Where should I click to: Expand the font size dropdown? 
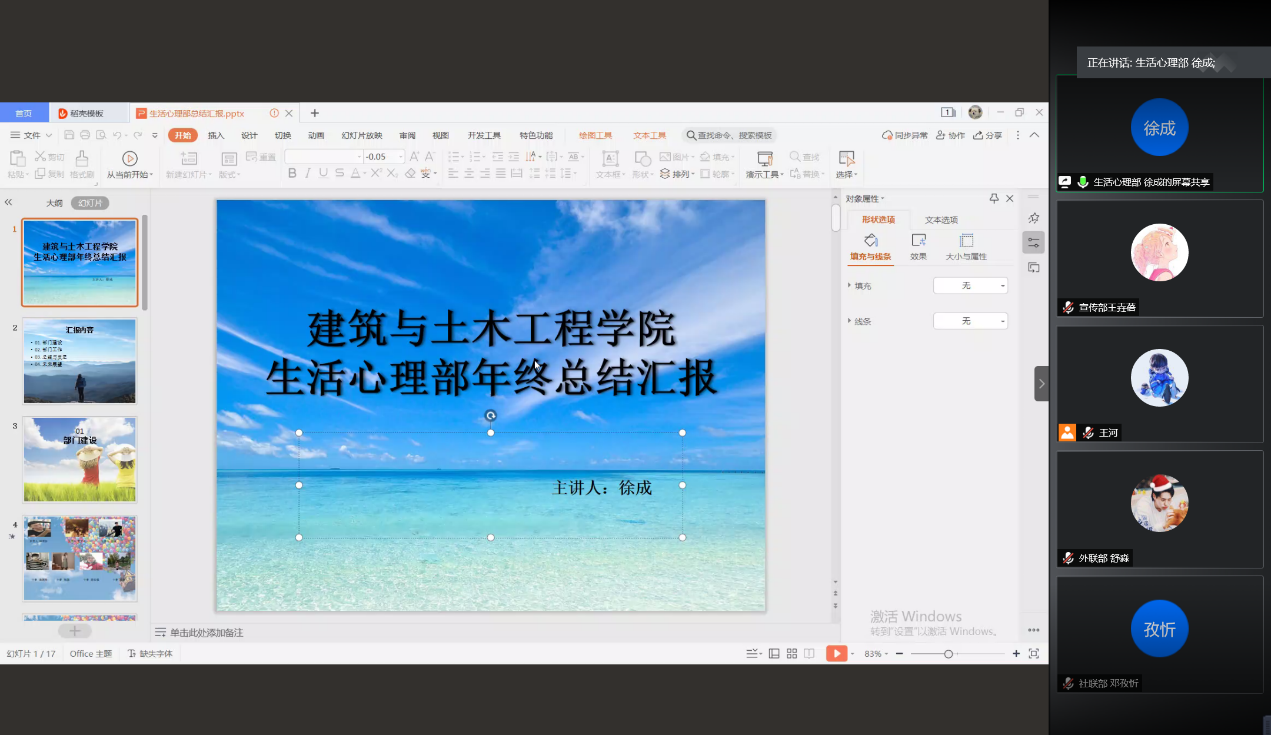tap(401, 156)
